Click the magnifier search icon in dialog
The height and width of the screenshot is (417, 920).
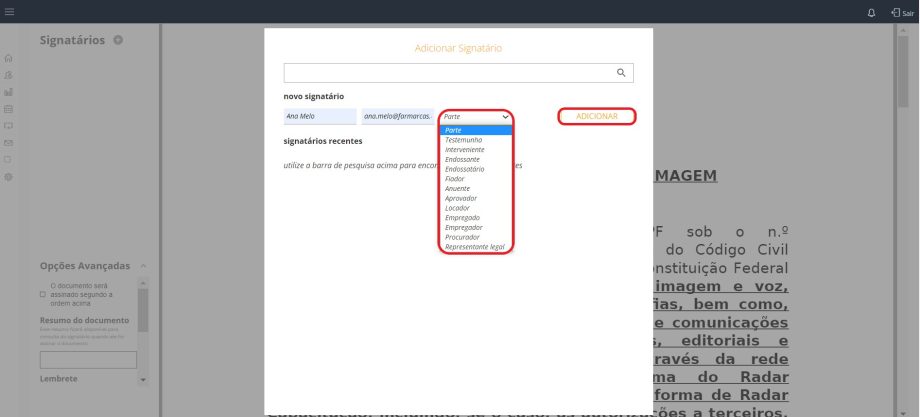(x=621, y=73)
